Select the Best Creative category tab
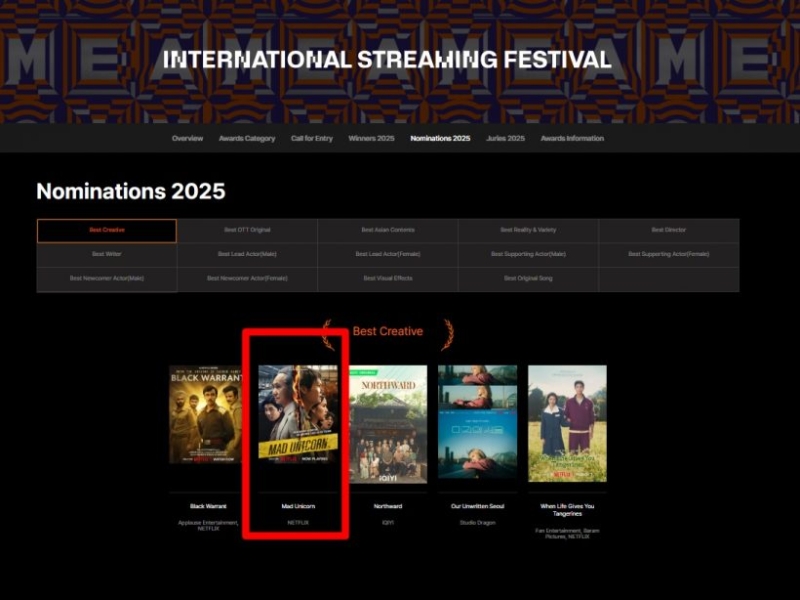 click(x=107, y=231)
